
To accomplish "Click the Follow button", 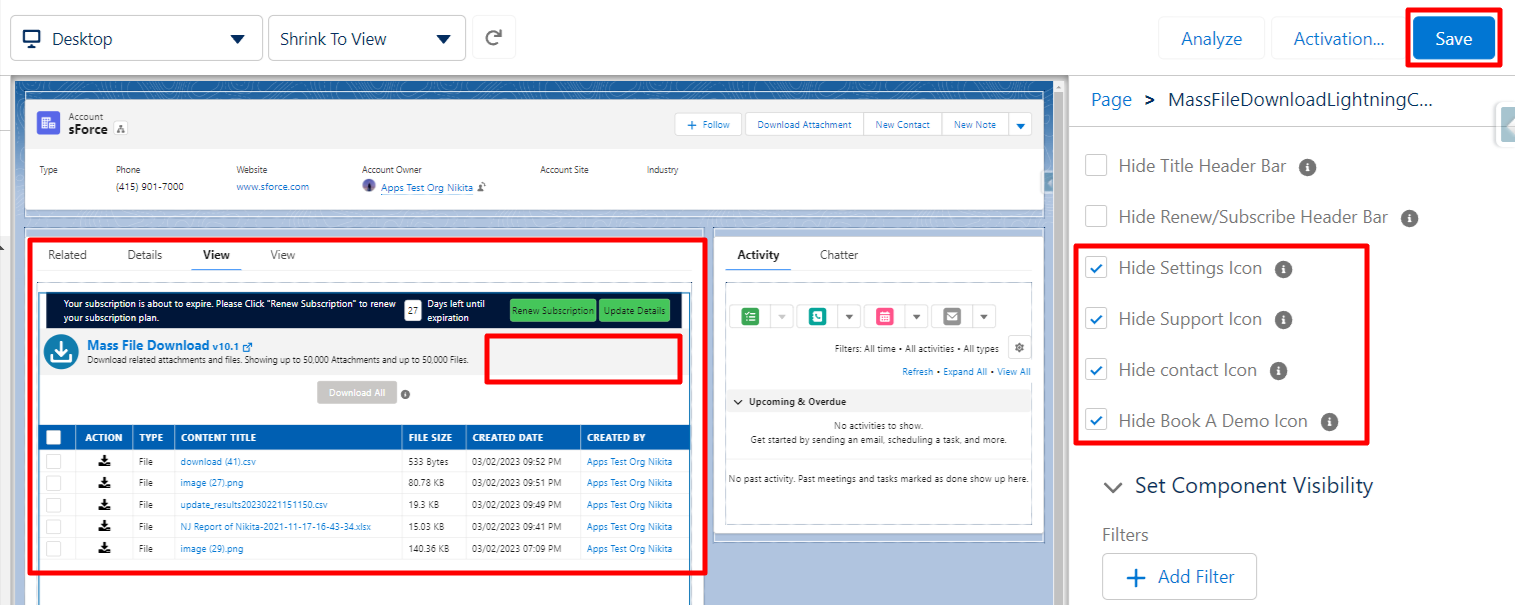I will [709, 125].
